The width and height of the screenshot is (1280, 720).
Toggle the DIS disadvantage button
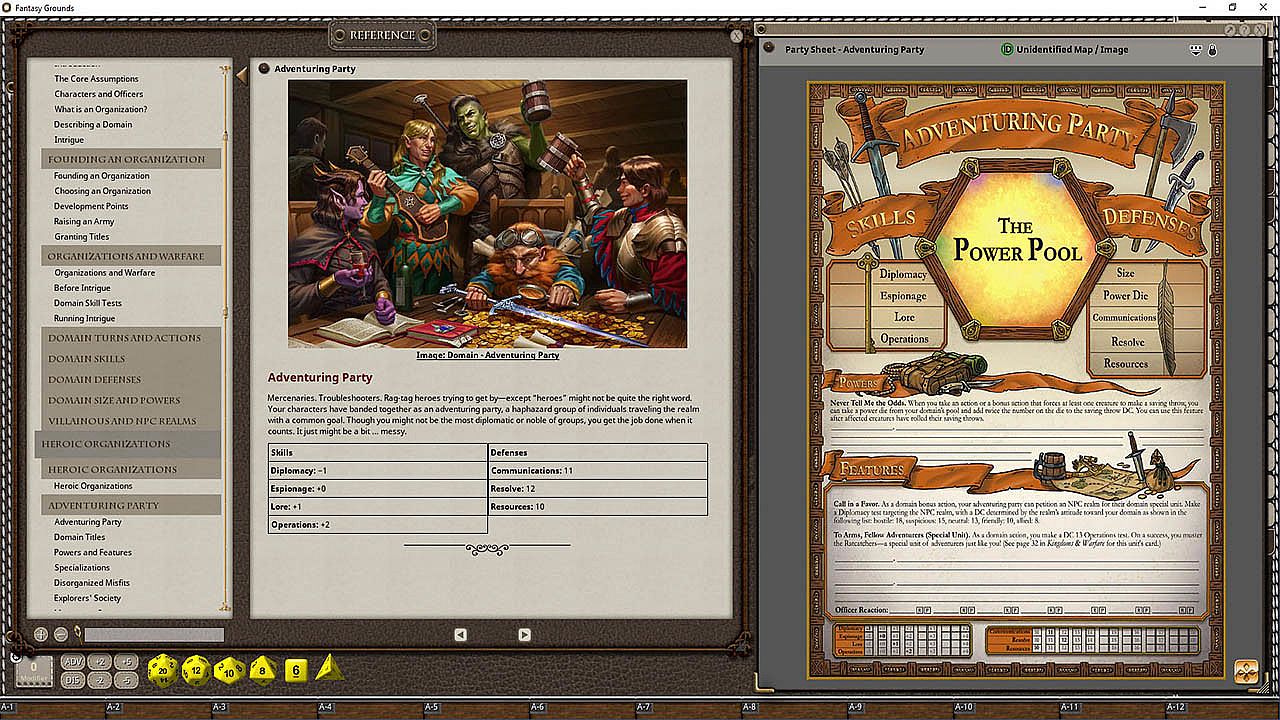73,680
